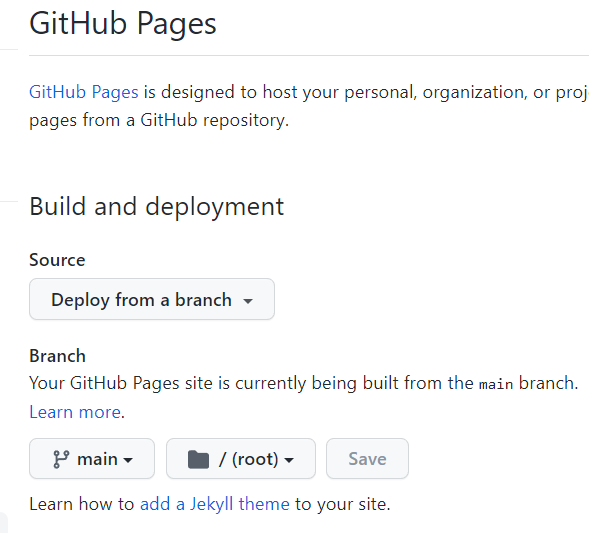This screenshot has height=533, width=589.
Task: Click the Save button
Action: pyautogui.click(x=367, y=459)
